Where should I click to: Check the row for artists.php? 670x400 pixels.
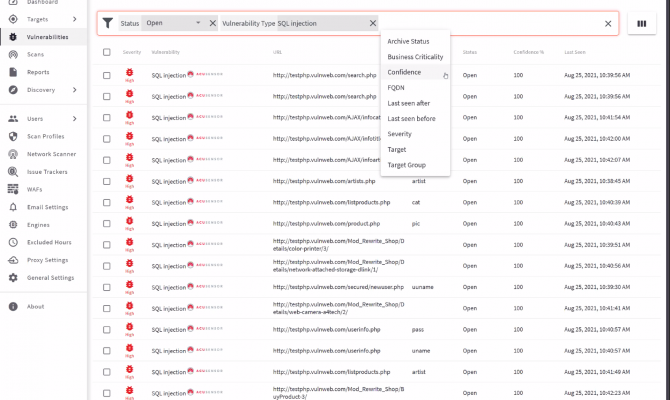click(x=106, y=181)
